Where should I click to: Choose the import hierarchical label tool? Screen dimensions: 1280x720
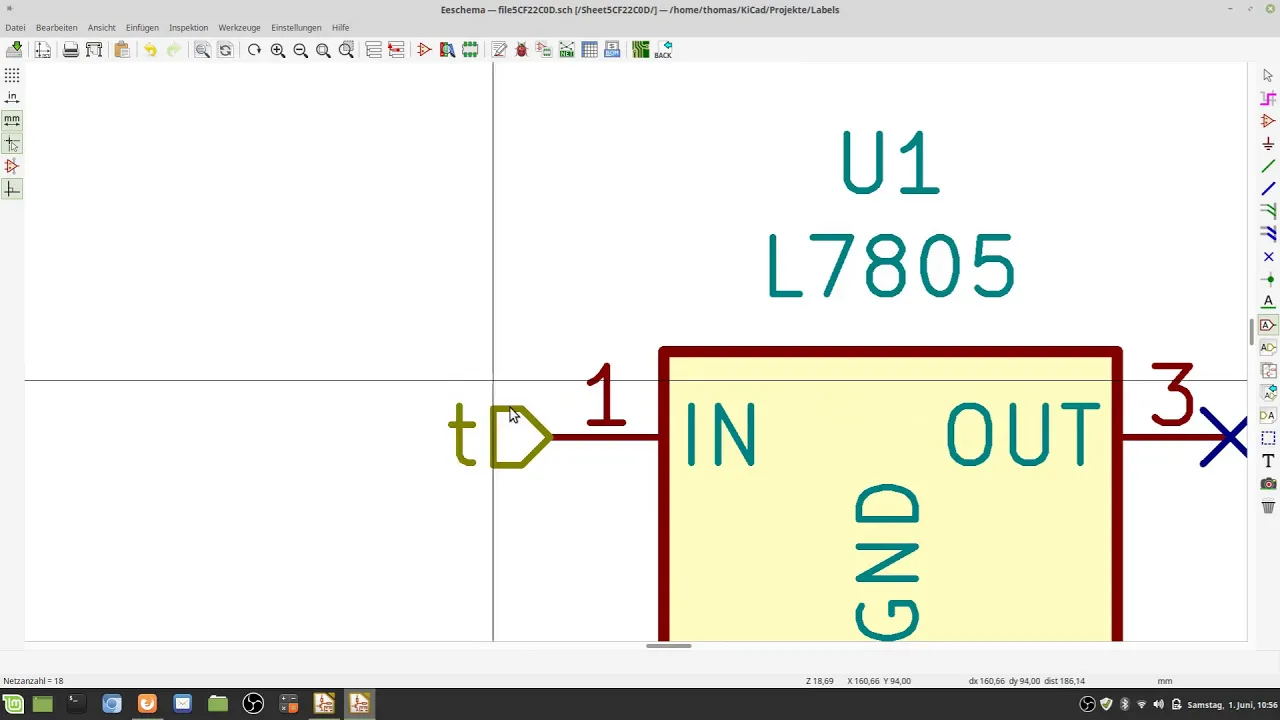[x=1268, y=393]
